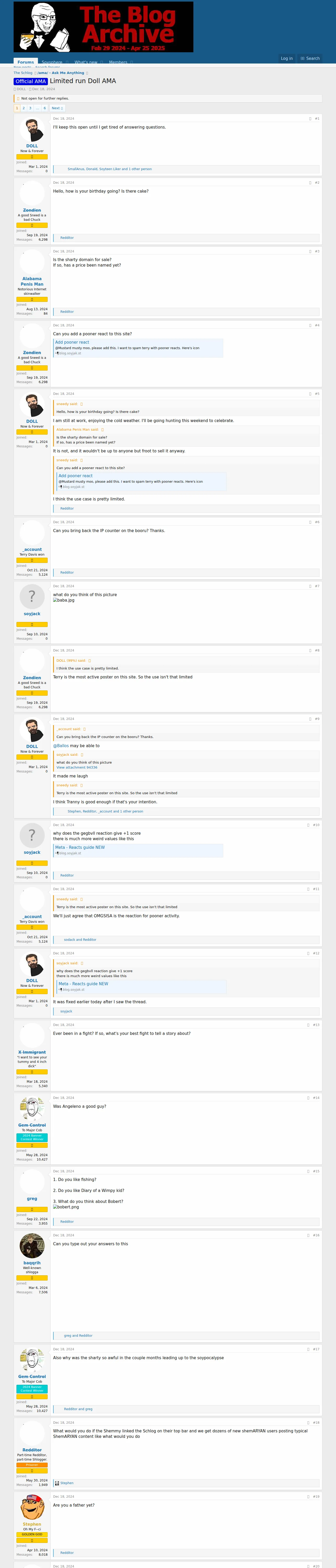Open The Schlog breadcrumb link
This screenshot has height=1568, width=336.
click(23, 73)
